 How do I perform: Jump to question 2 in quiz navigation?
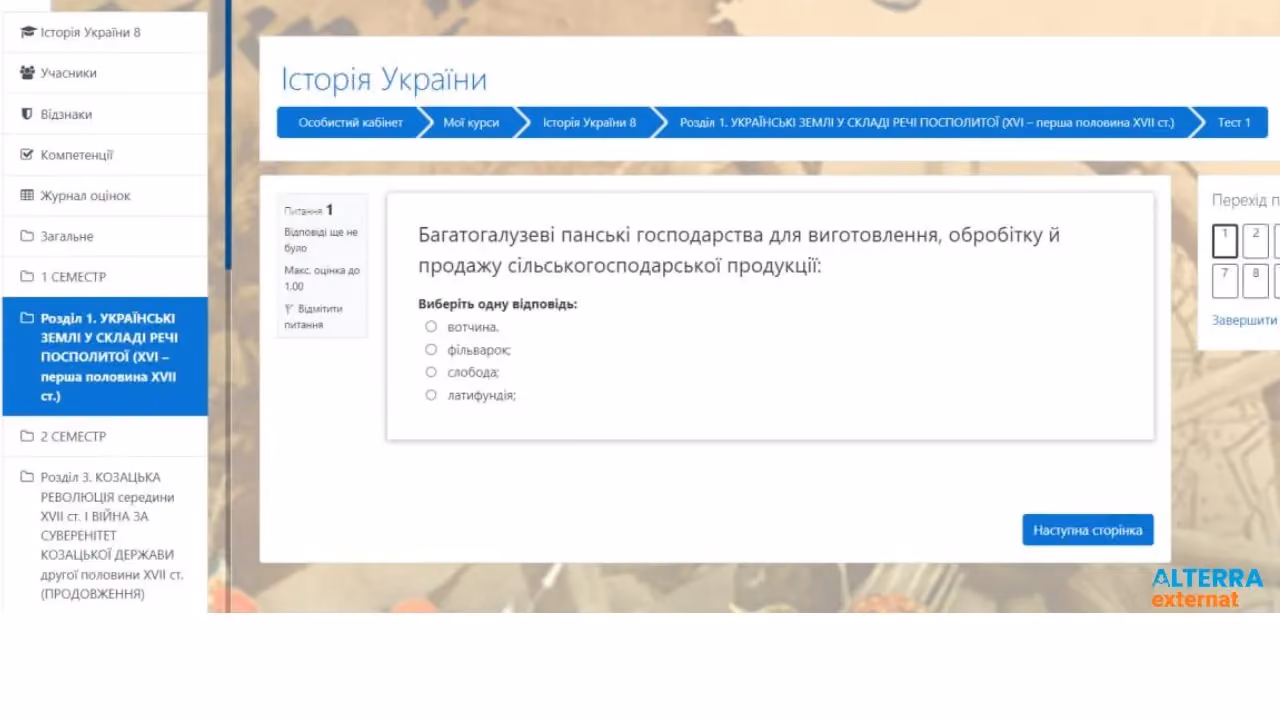(1256, 241)
